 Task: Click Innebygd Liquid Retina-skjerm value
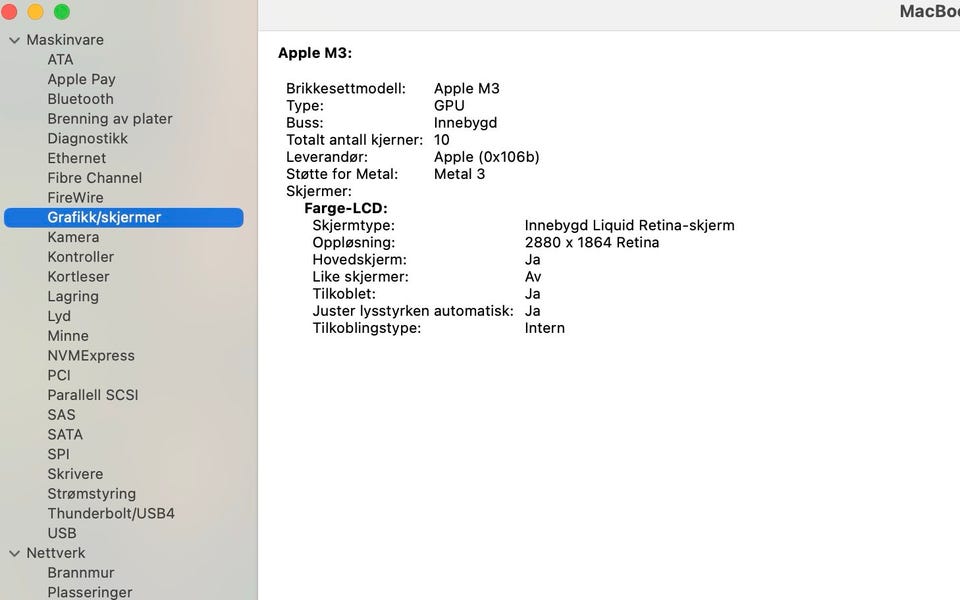[x=629, y=226]
